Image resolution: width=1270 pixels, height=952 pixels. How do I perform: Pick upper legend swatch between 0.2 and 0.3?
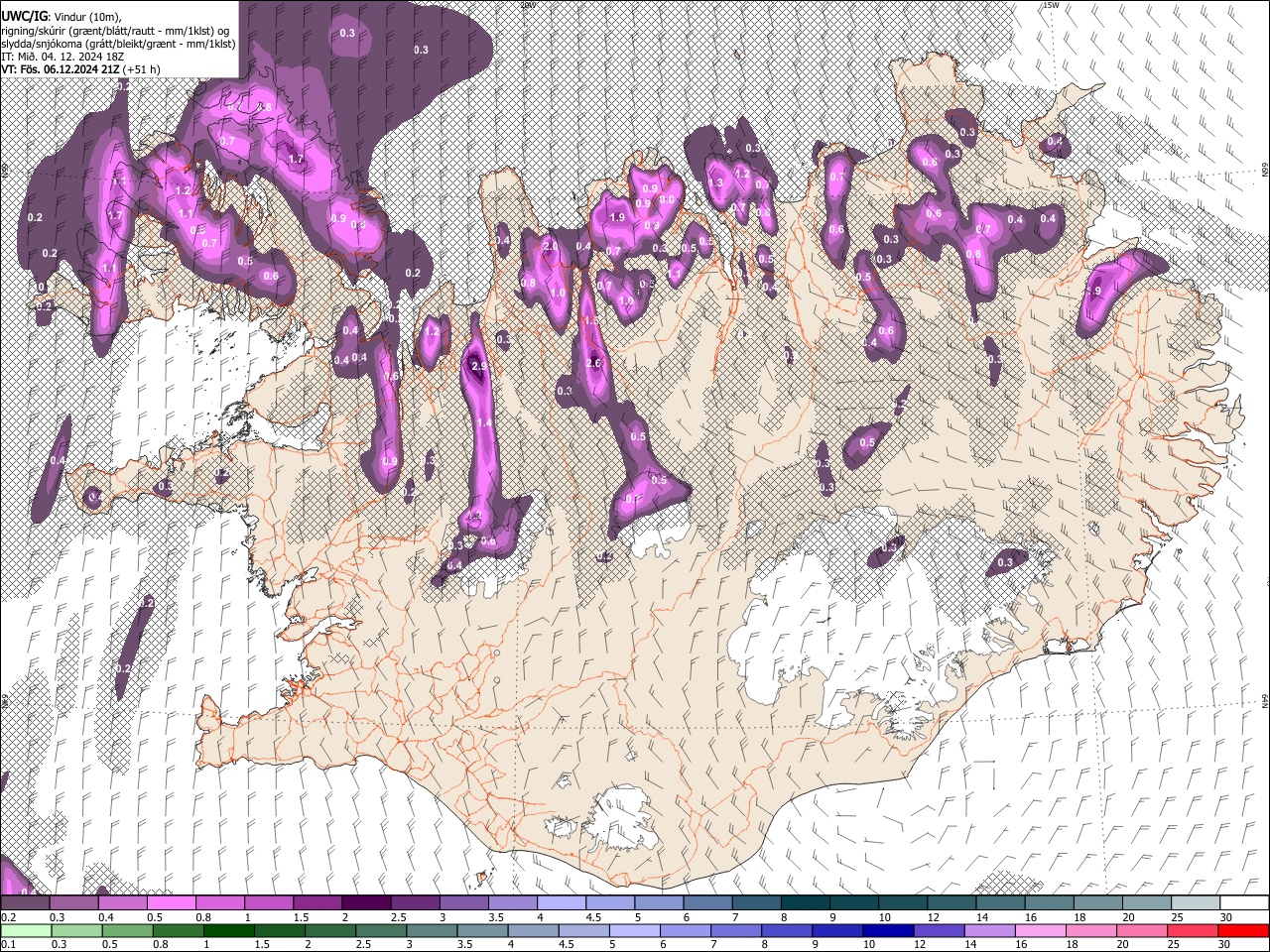pos(25,903)
